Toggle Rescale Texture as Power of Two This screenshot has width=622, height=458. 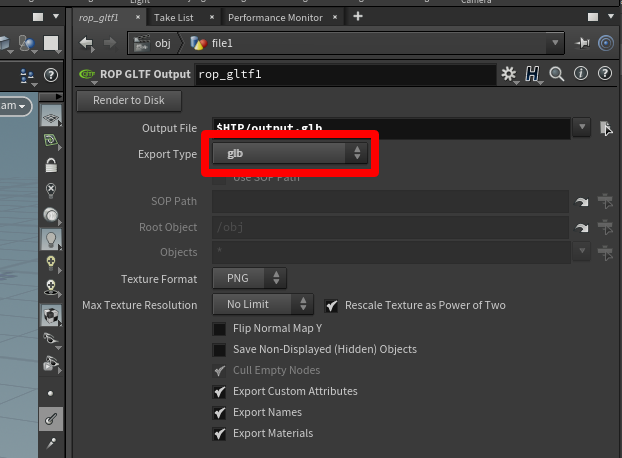pyautogui.click(x=332, y=305)
